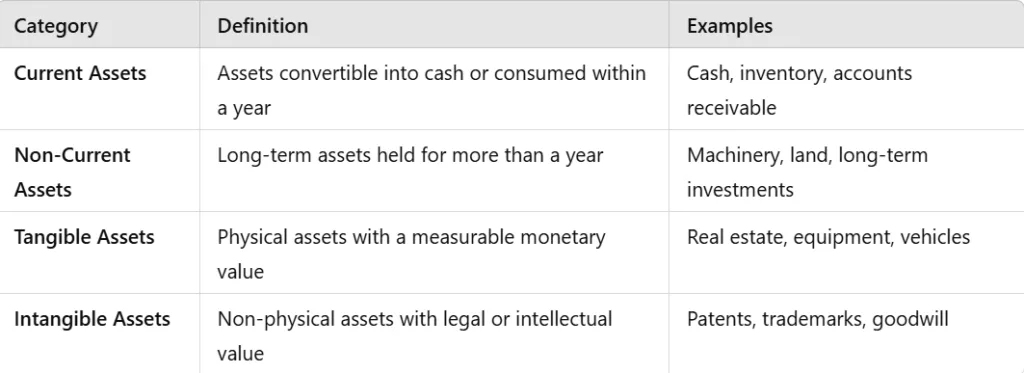The image size is (1024, 373).
Task: Click the definition starting 'Assets convertible into cash'
Action: [432, 90]
